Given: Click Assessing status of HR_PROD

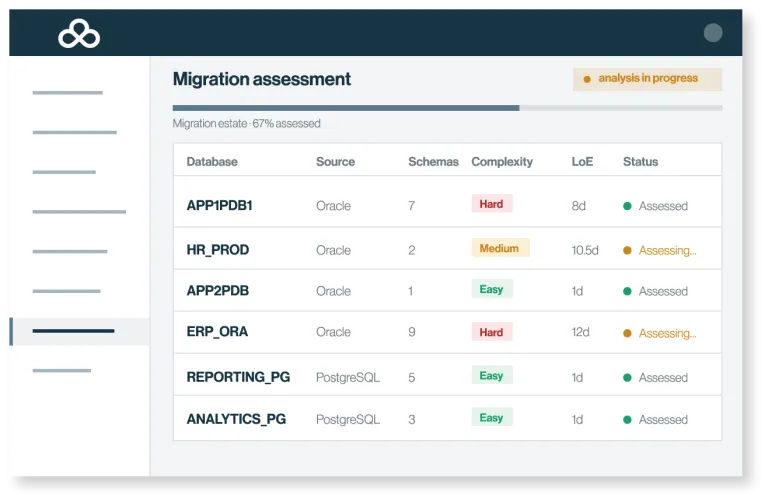Looking at the screenshot, I should click(x=659, y=251).
